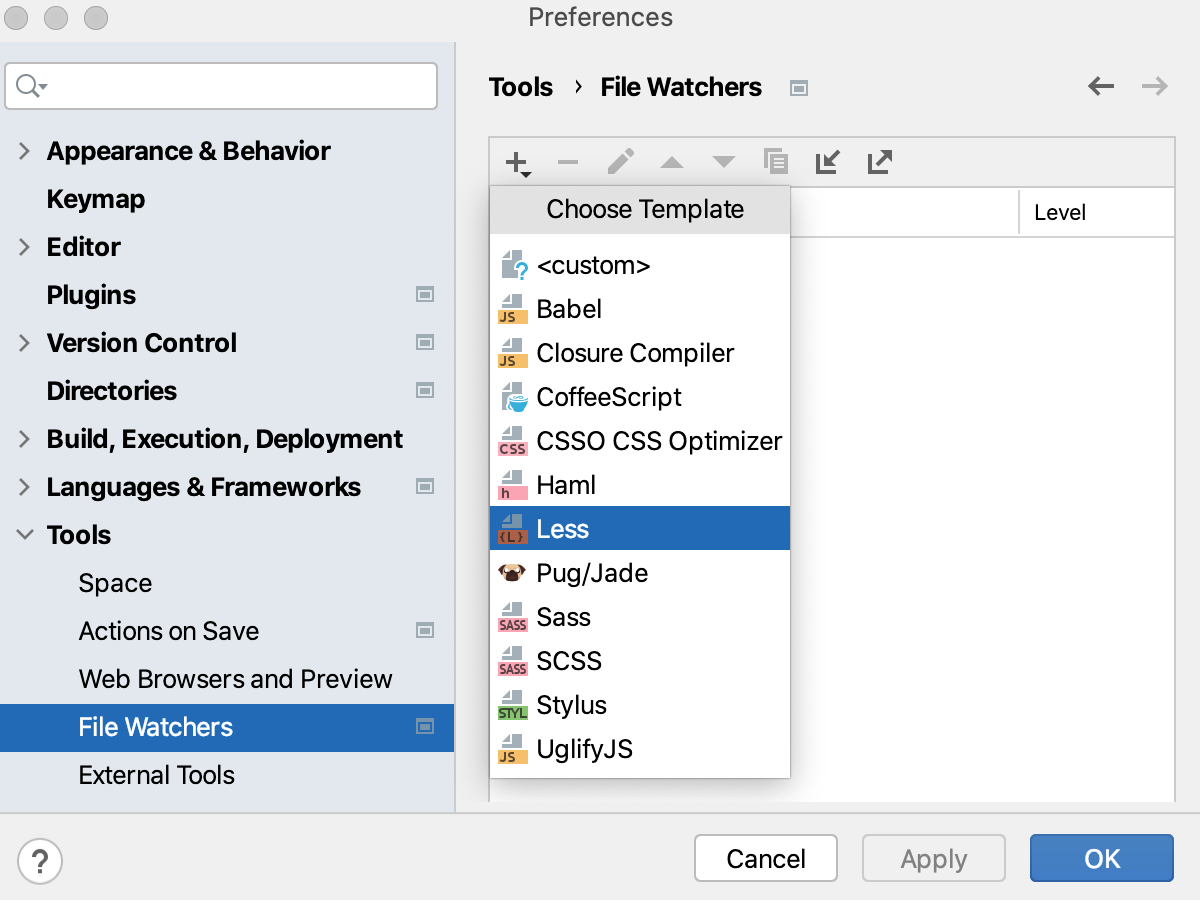Click the Add watcher plus icon
The width and height of the screenshot is (1200, 900).
pyautogui.click(x=514, y=161)
